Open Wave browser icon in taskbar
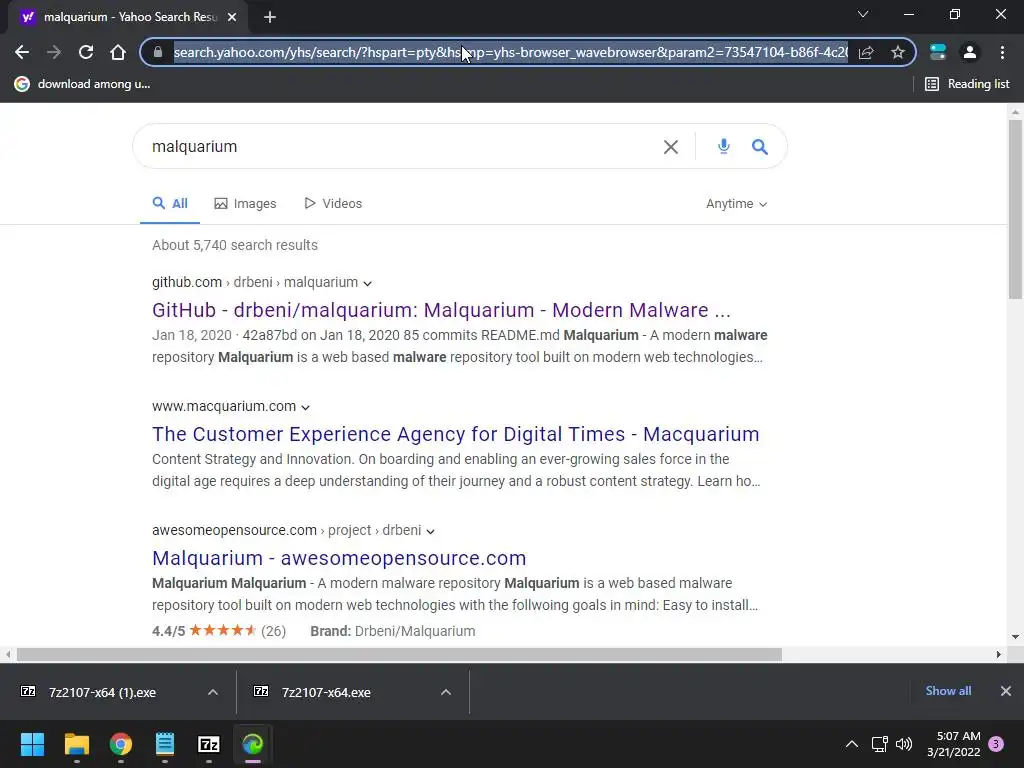The image size is (1024, 768). 253,744
